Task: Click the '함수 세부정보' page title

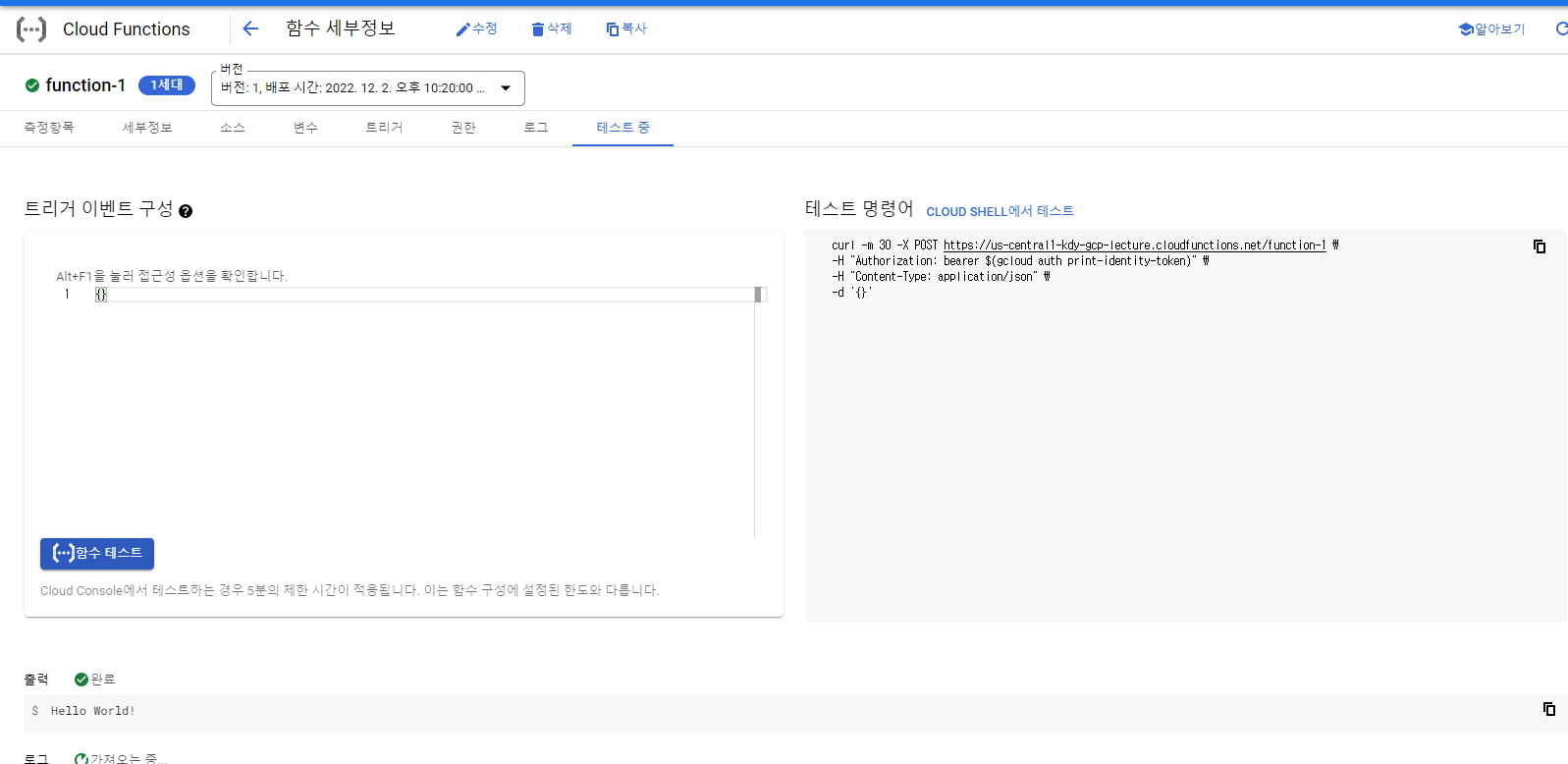Action: [341, 28]
